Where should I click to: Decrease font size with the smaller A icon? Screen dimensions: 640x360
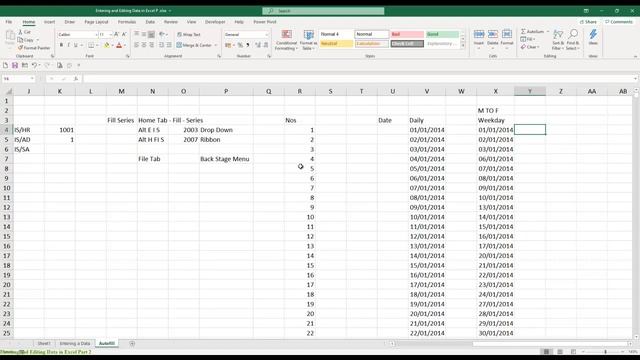click(124, 34)
